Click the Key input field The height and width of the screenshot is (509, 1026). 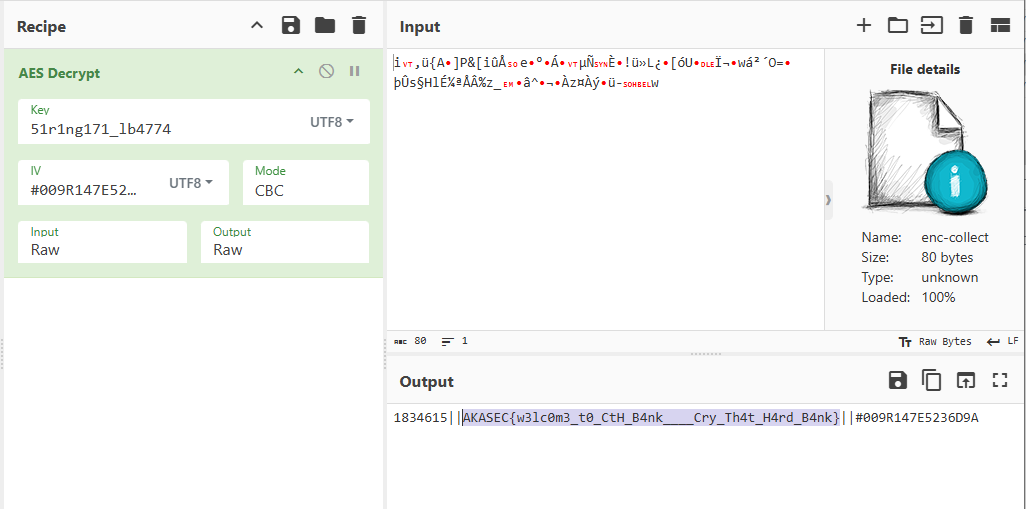[160, 128]
